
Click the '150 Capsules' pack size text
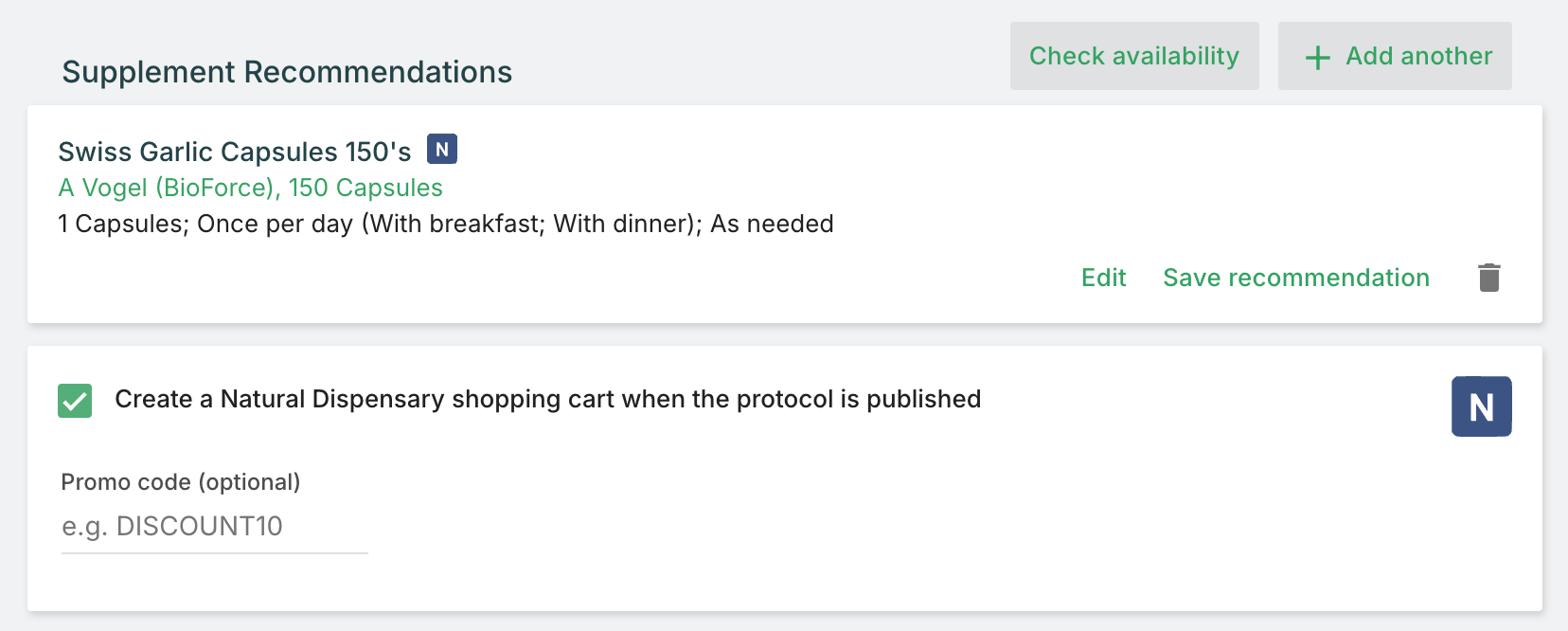(x=365, y=188)
